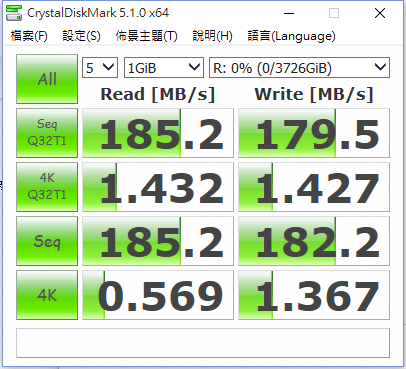
Task: Click the 4K read result 0.569
Action: 158,295
